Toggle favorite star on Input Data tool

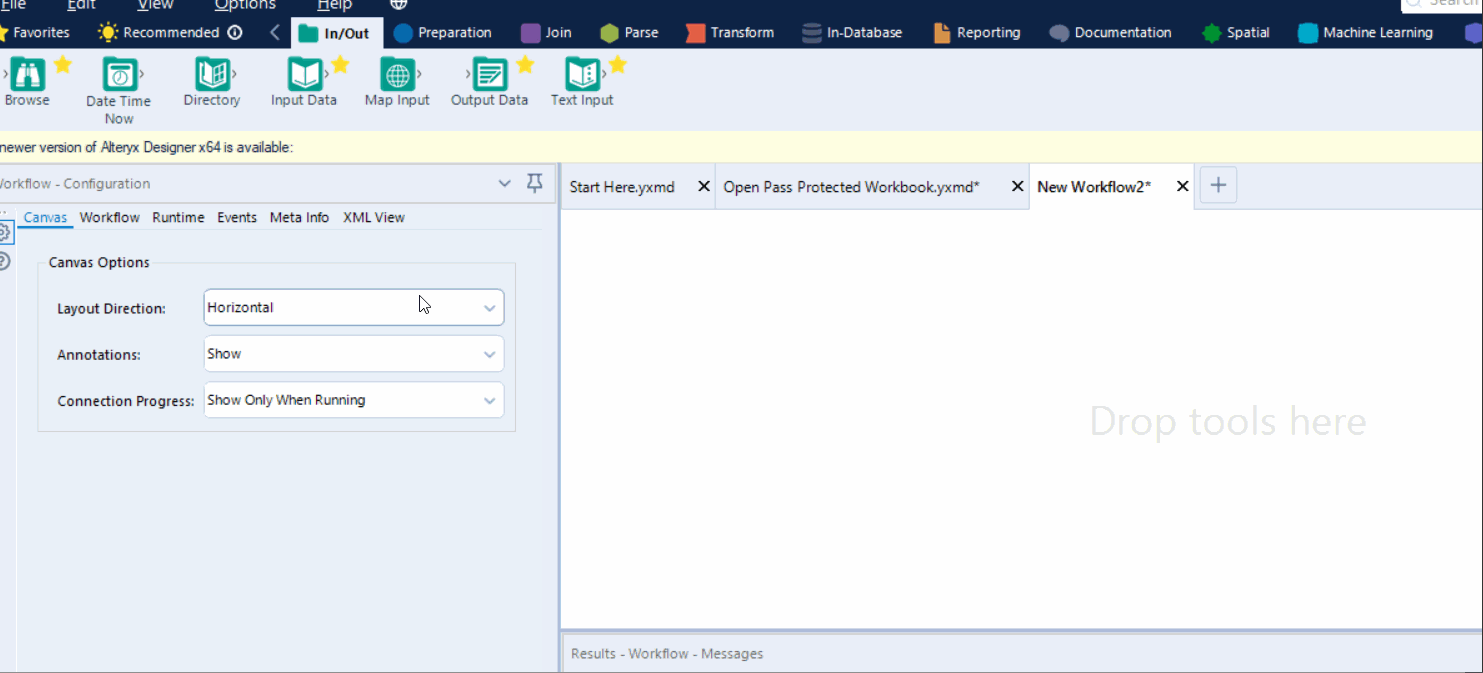[340, 65]
